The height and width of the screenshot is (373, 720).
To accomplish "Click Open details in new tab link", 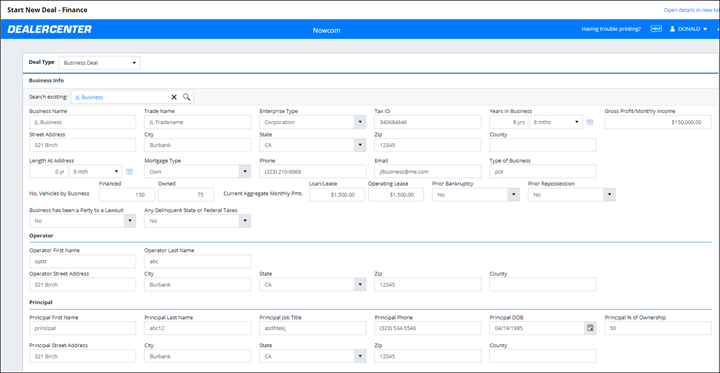I will tap(691, 10).
